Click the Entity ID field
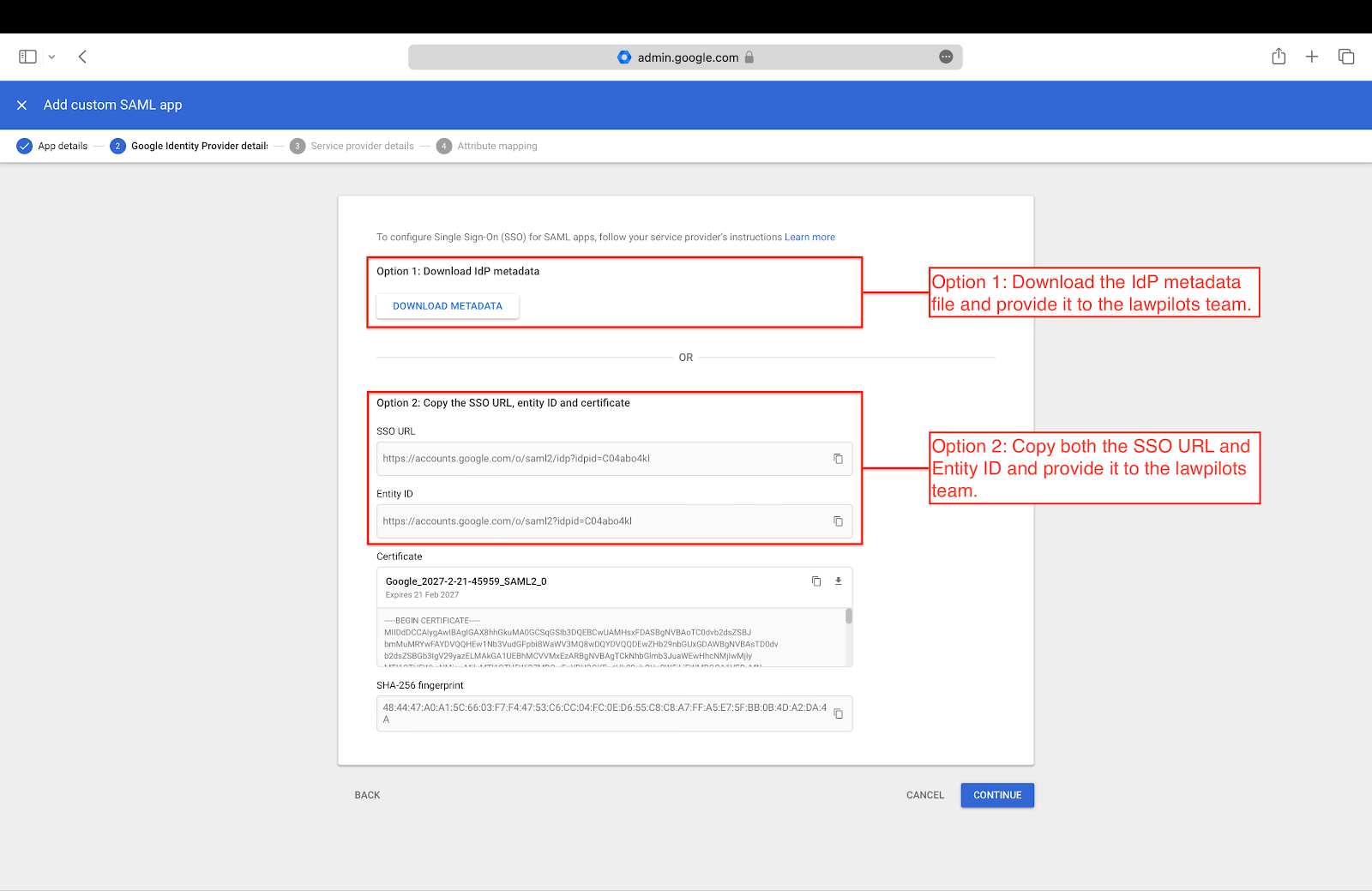The image size is (1372, 891). (x=614, y=521)
